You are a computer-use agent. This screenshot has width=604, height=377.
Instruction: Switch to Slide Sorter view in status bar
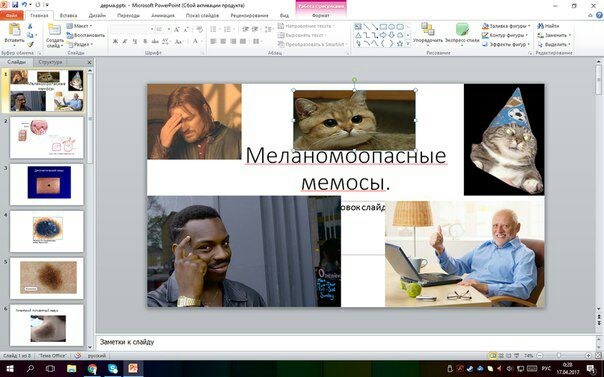tap(501, 355)
